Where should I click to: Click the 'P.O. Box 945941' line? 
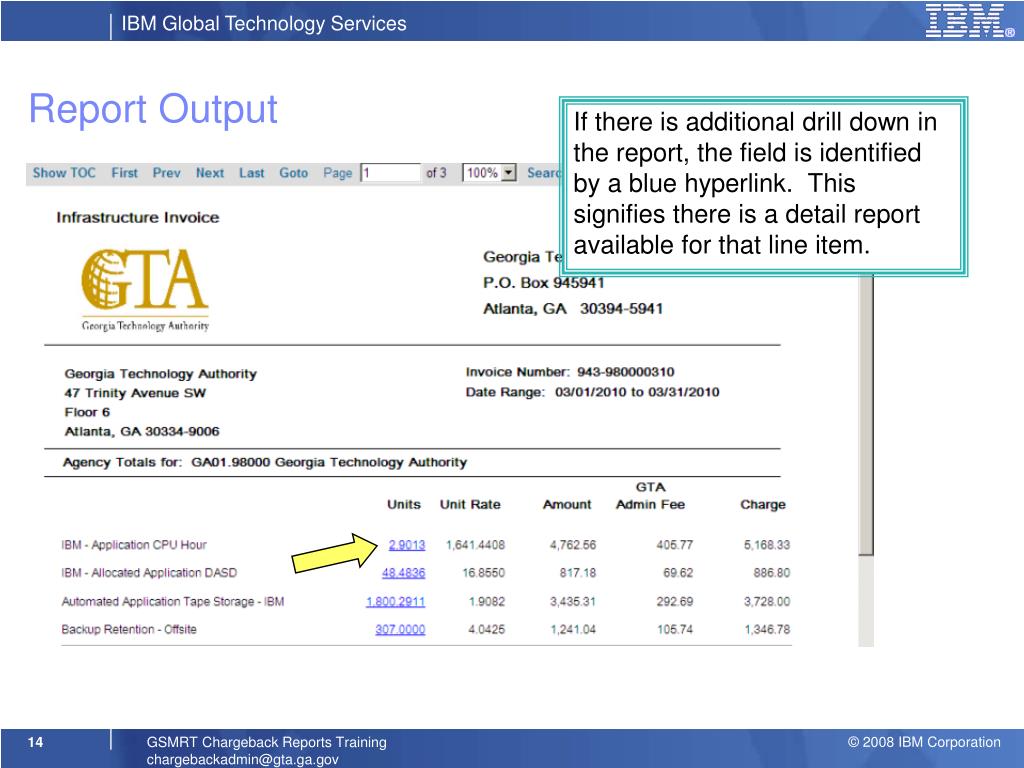544,283
